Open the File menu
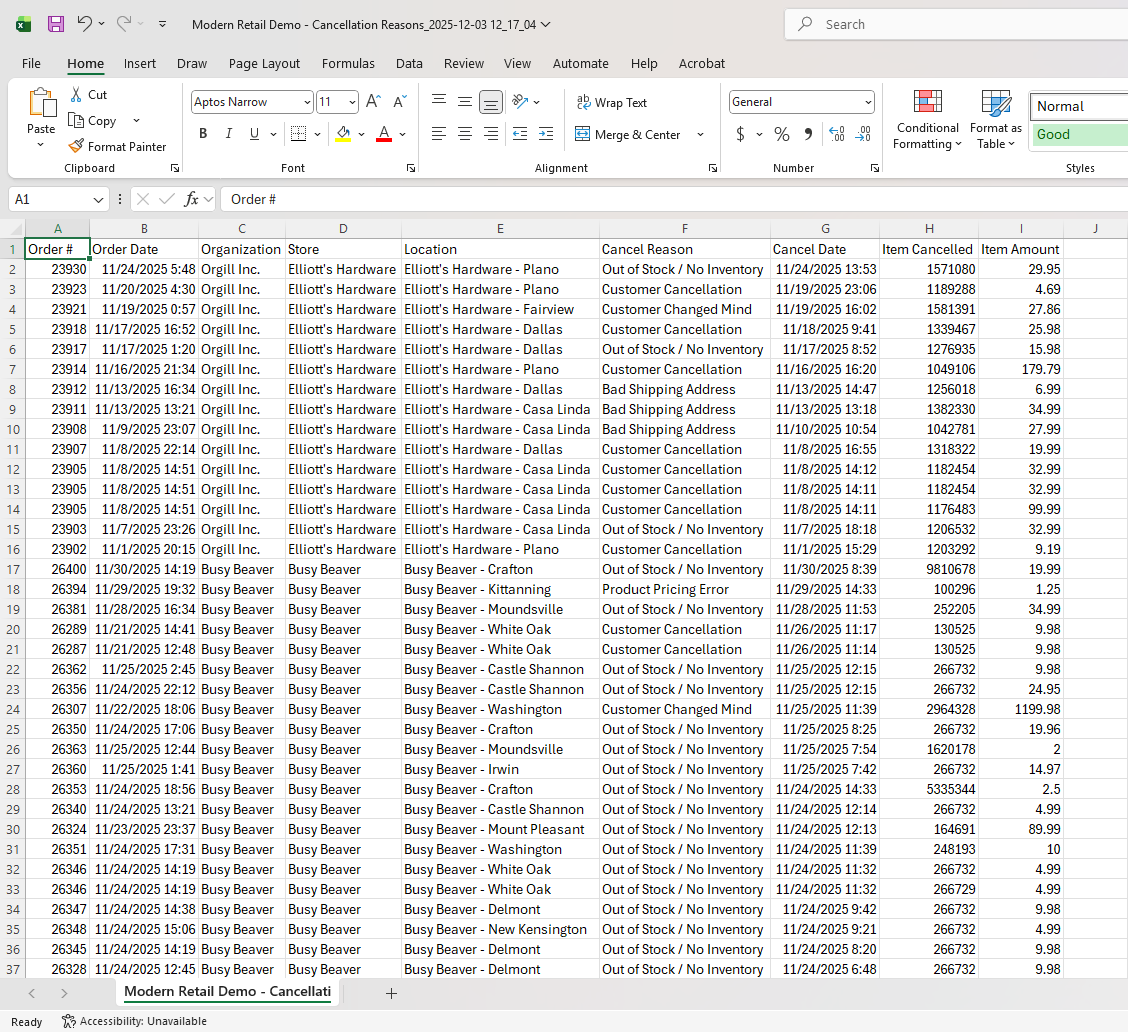Image resolution: width=1128 pixels, height=1032 pixels. [31, 63]
